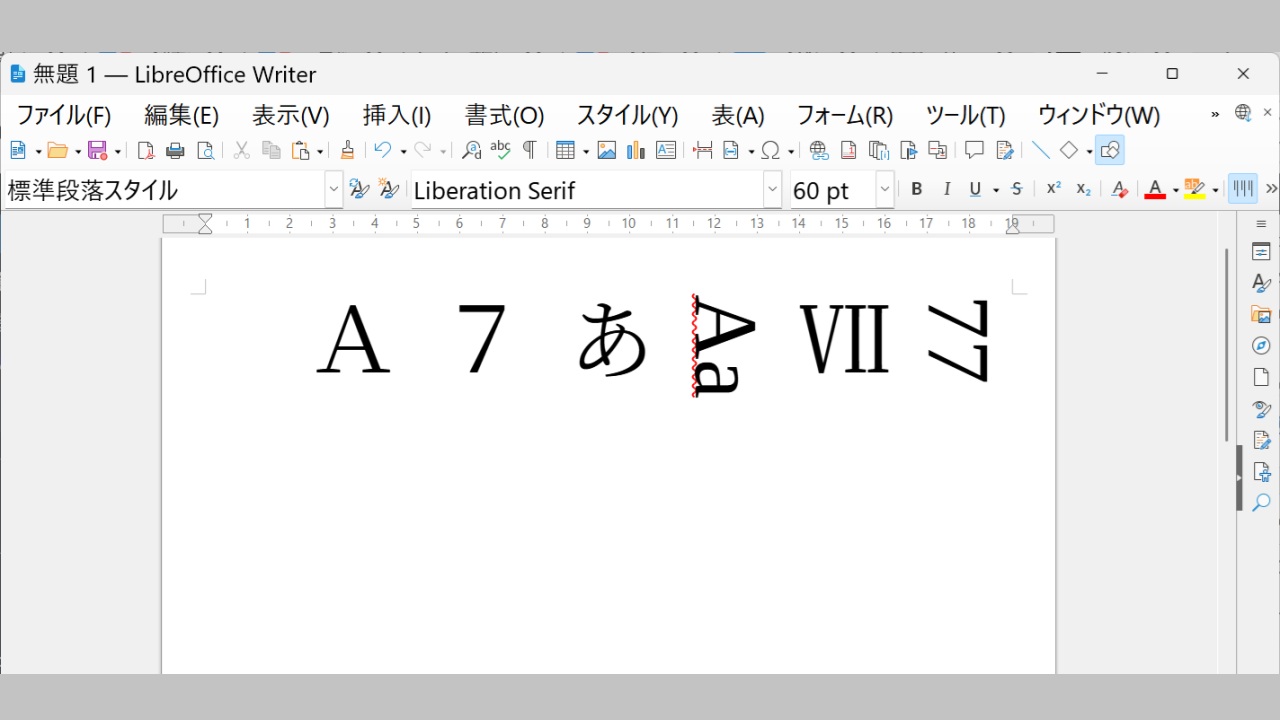Export document directly as PDF
The width and height of the screenshot is (1280, 720).
(145, 150)
